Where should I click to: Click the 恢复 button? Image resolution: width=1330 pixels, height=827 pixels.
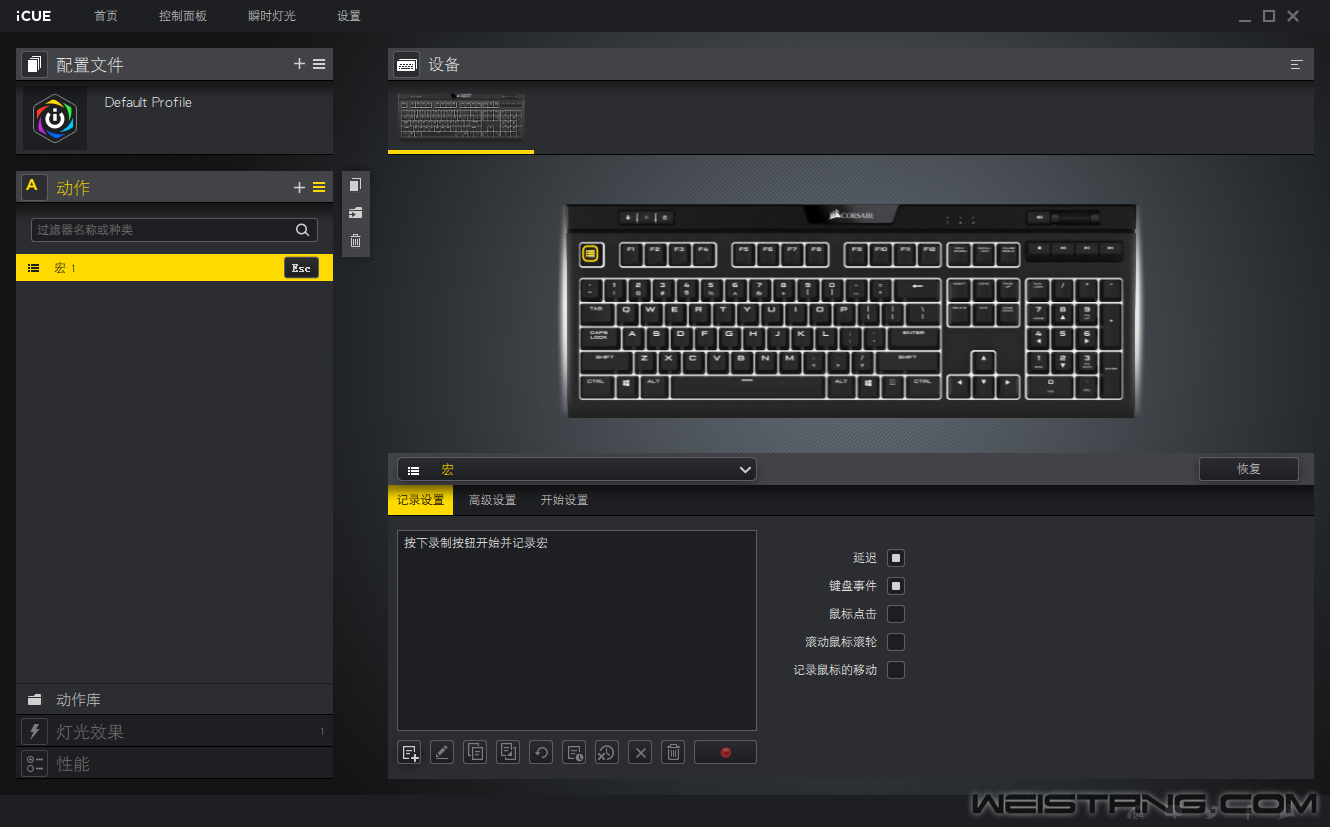pos(1248,469)
